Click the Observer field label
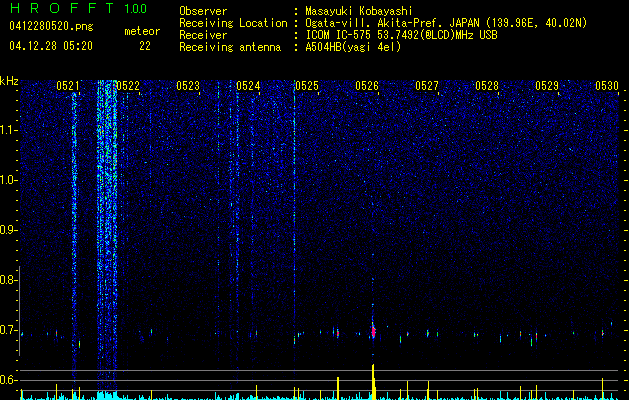The height and width of the screenshot is (400, 629). tap(203, 11)
